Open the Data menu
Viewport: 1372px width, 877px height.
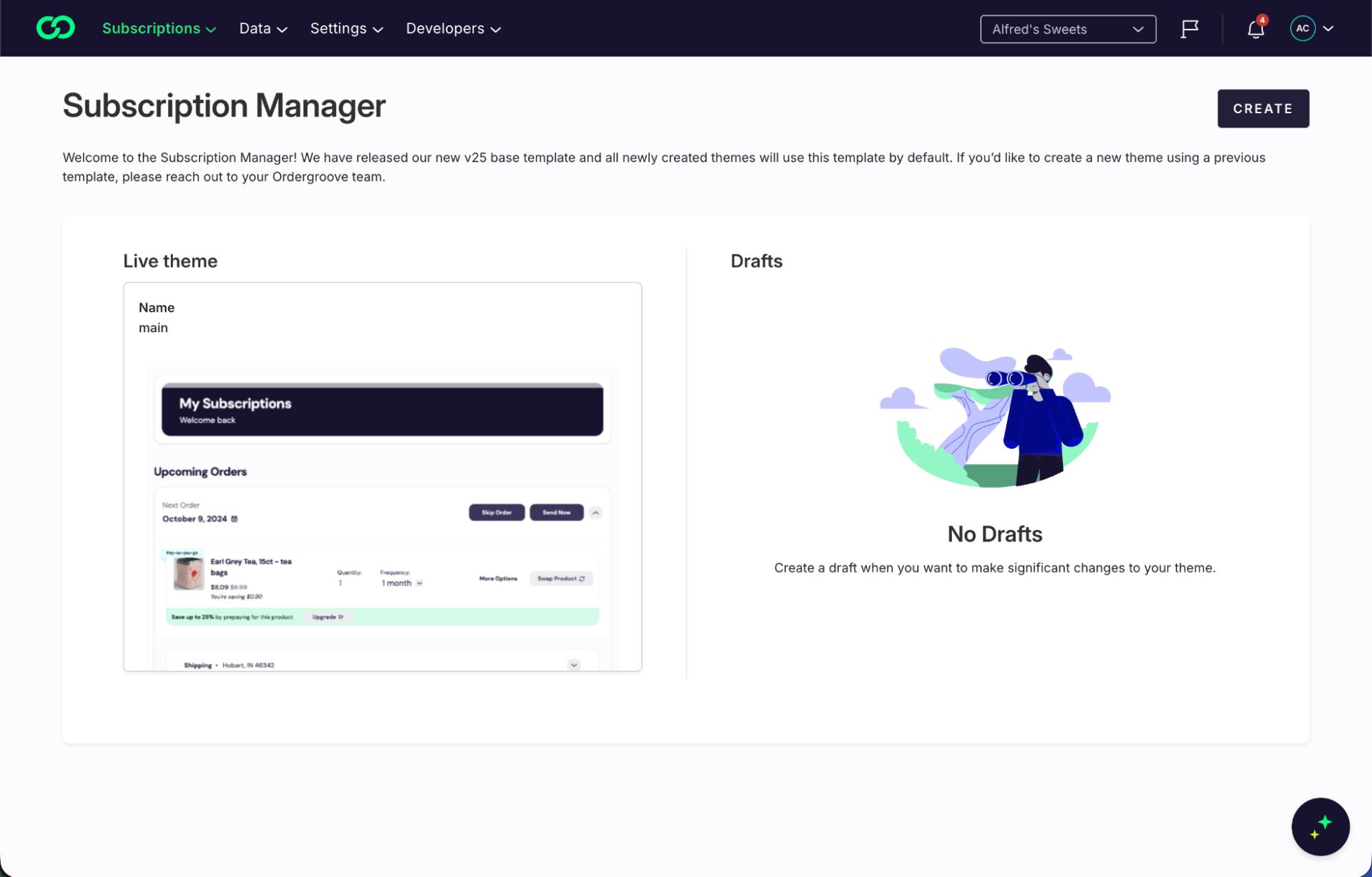click(x=262, y=28)
